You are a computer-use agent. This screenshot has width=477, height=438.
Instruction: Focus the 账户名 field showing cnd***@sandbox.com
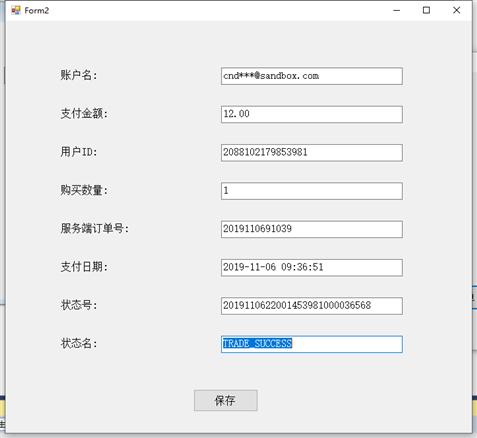tap(312, 76)
